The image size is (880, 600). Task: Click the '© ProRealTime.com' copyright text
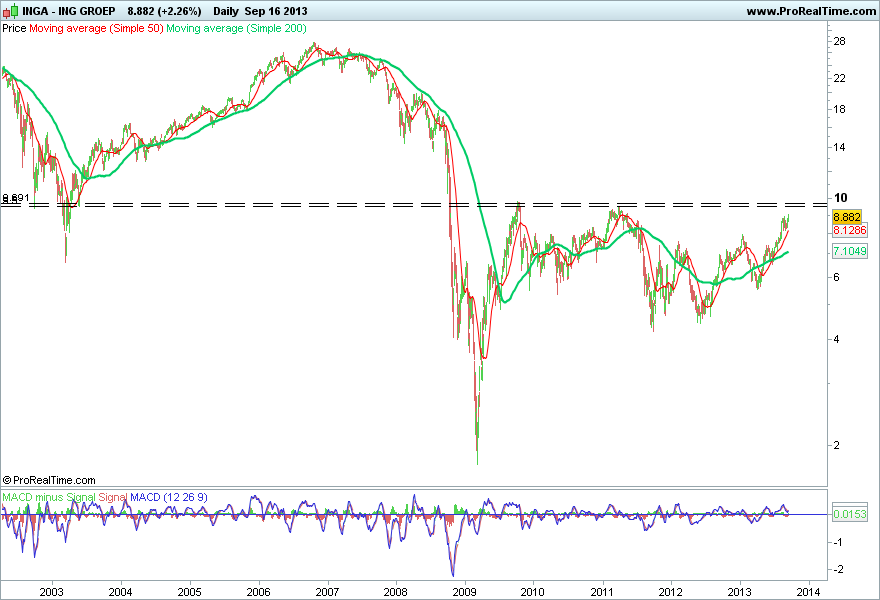click(x=49, y=480)
